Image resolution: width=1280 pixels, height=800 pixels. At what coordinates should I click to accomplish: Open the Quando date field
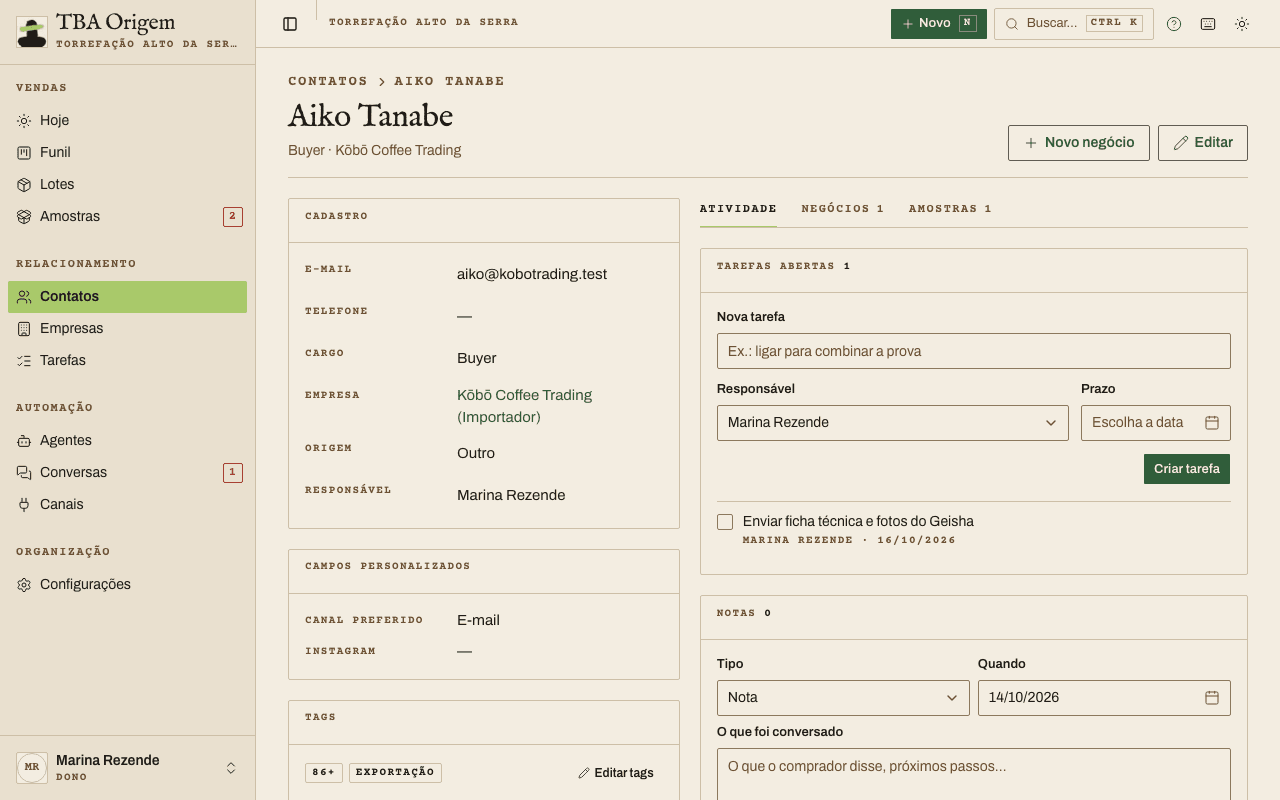pos(1104,698)
